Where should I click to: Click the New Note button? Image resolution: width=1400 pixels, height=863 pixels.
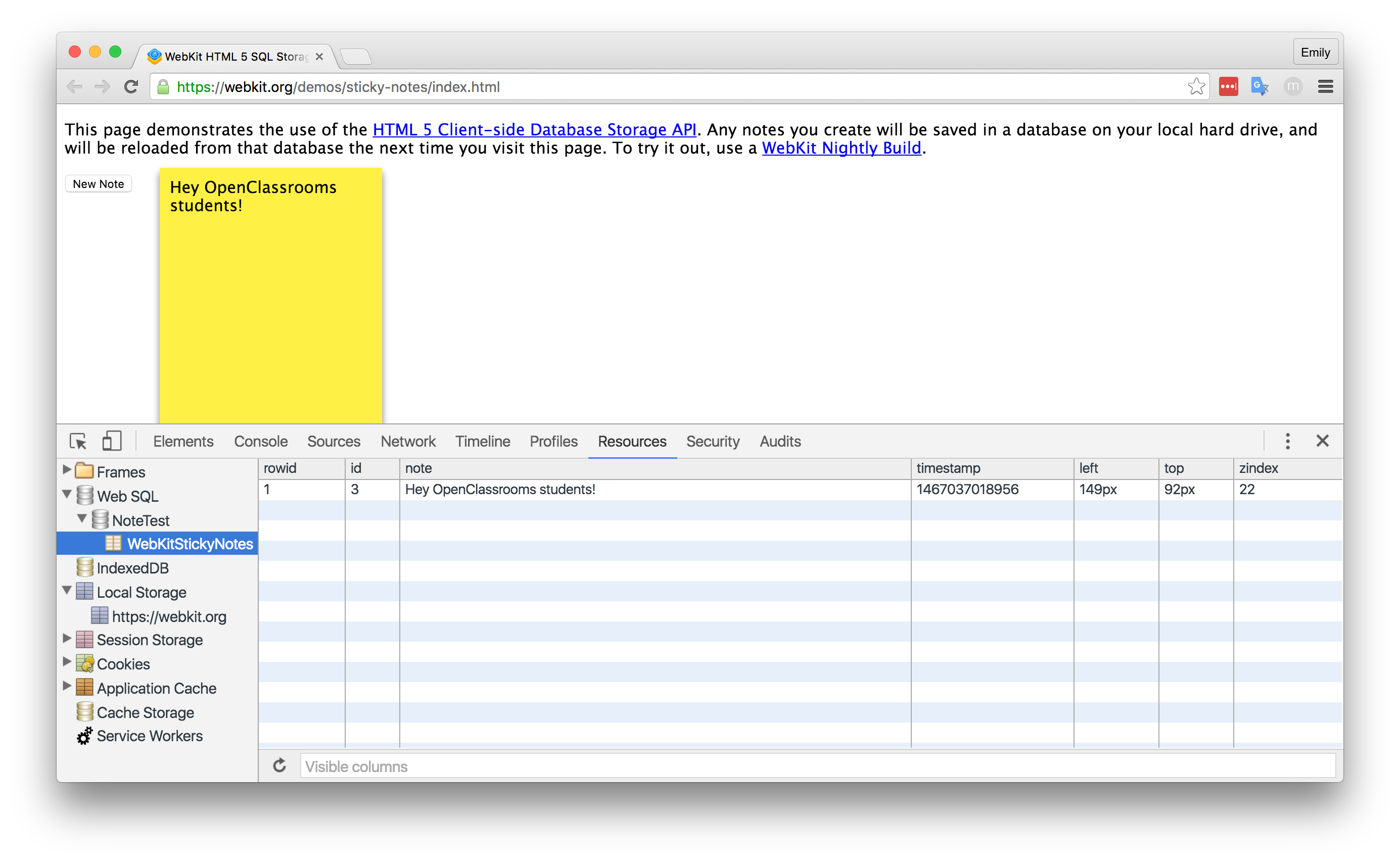pyautogui.click(x=98, y=183)
